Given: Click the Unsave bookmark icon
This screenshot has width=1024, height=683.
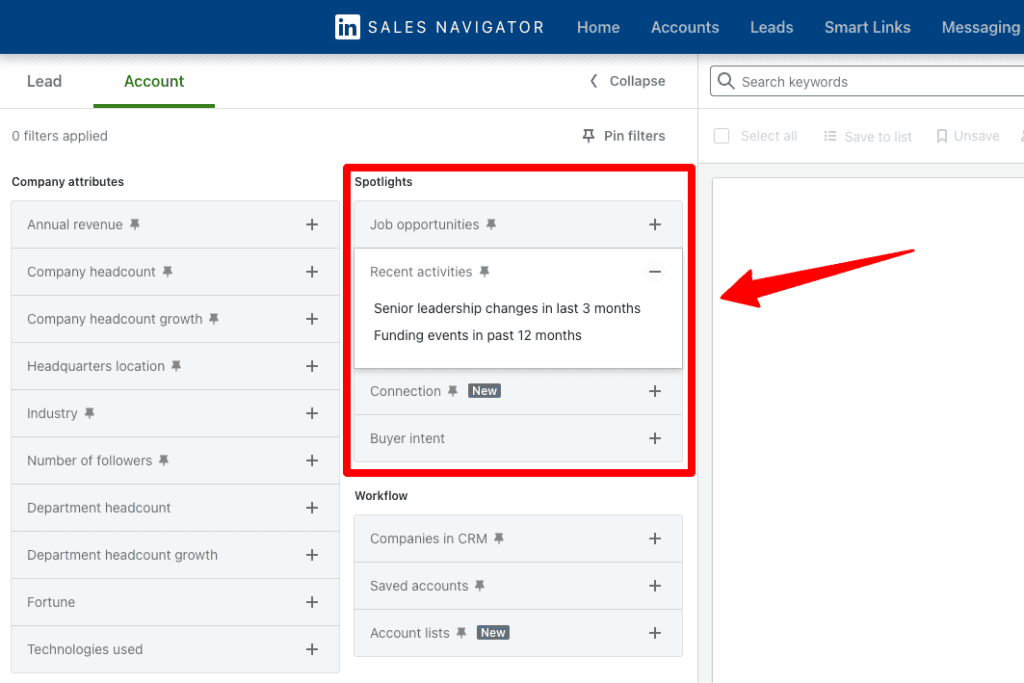Looking at the screenshot, I should coord(942,136).
